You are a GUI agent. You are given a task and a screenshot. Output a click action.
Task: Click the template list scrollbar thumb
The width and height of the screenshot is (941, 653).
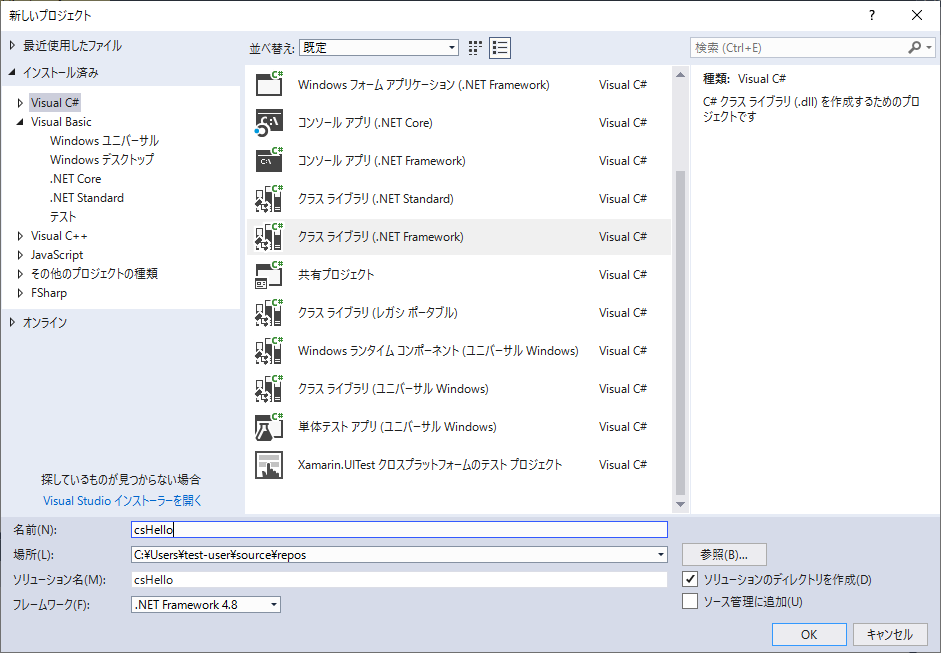click(x=680, y=333)
